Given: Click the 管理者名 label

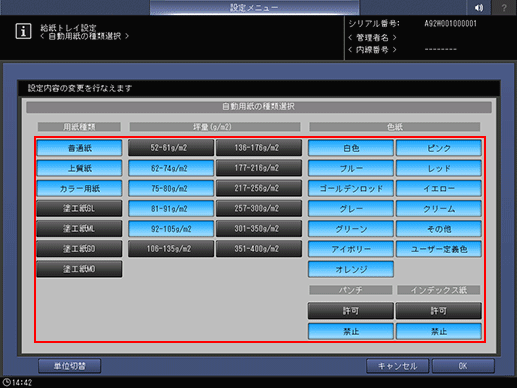Looking at the screenshot, I should 372,37.
